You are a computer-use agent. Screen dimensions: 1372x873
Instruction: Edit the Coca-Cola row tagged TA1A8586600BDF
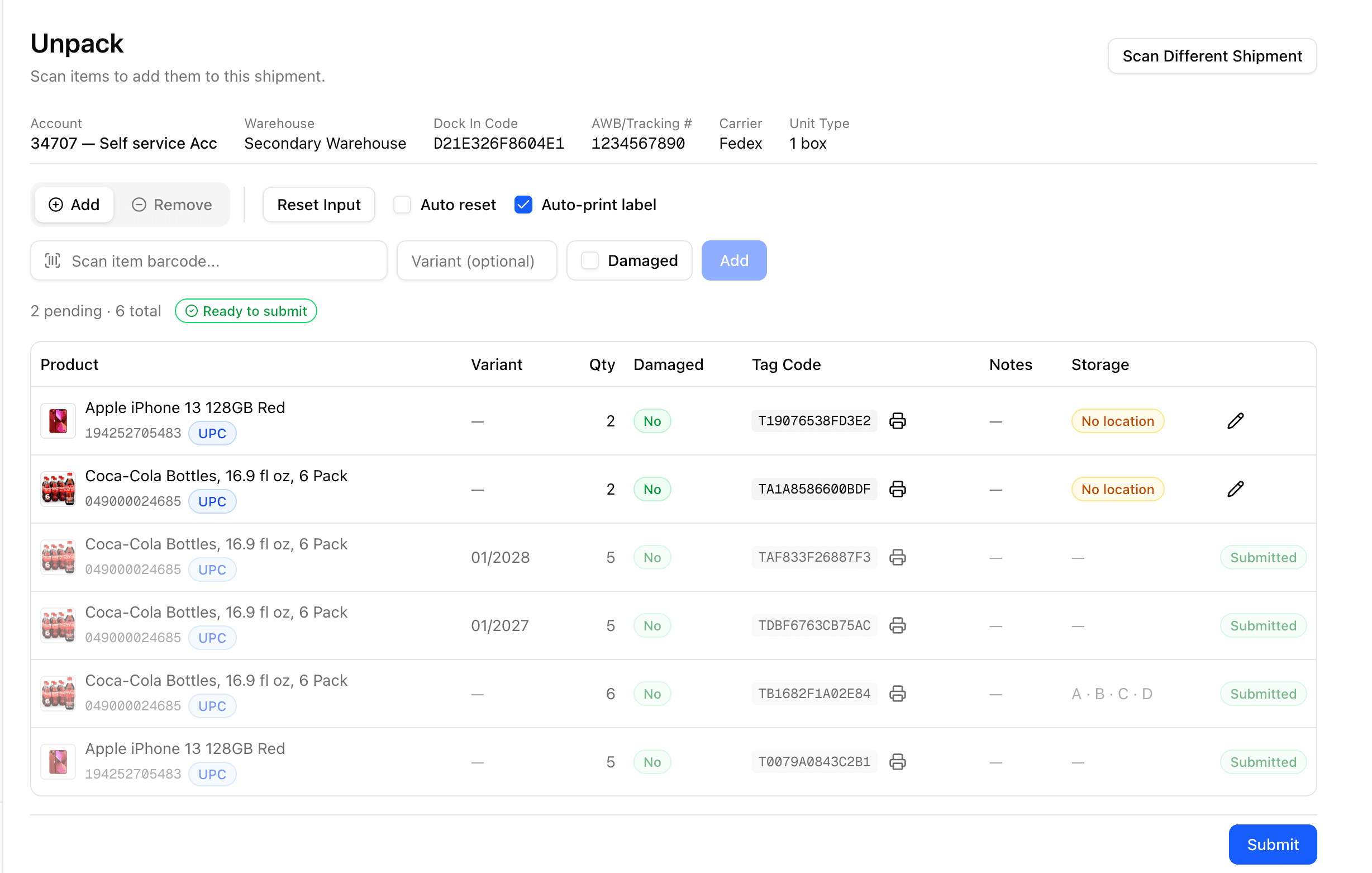(x=1235, y=489)
